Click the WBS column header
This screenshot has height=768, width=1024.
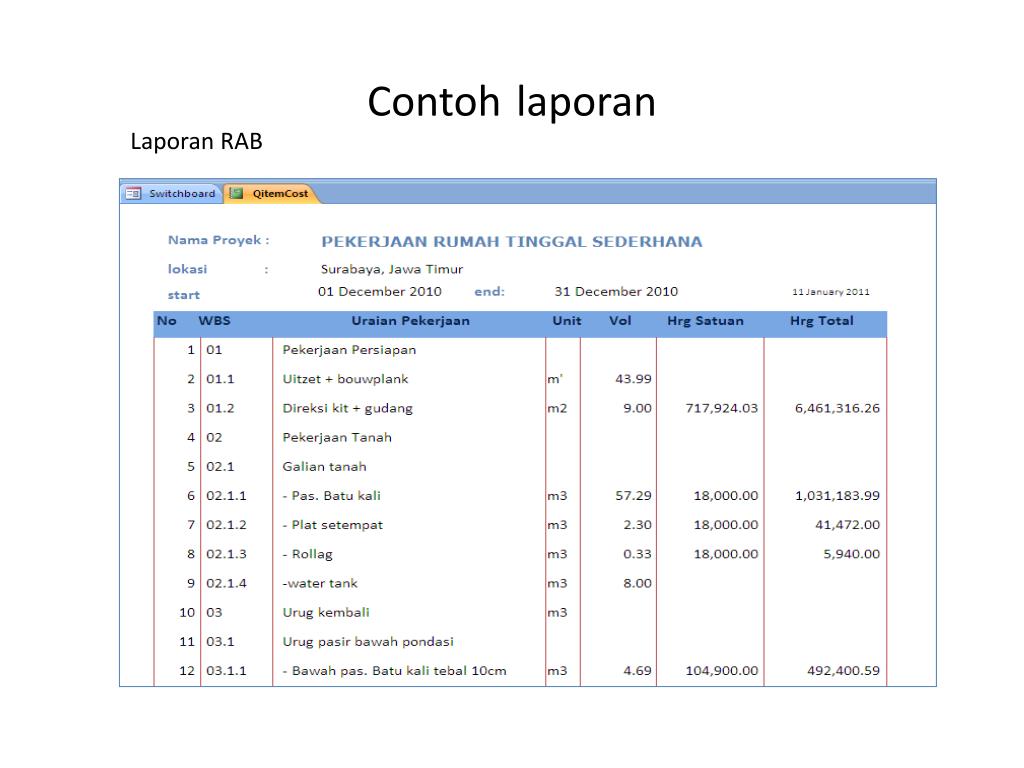(214, 321)
